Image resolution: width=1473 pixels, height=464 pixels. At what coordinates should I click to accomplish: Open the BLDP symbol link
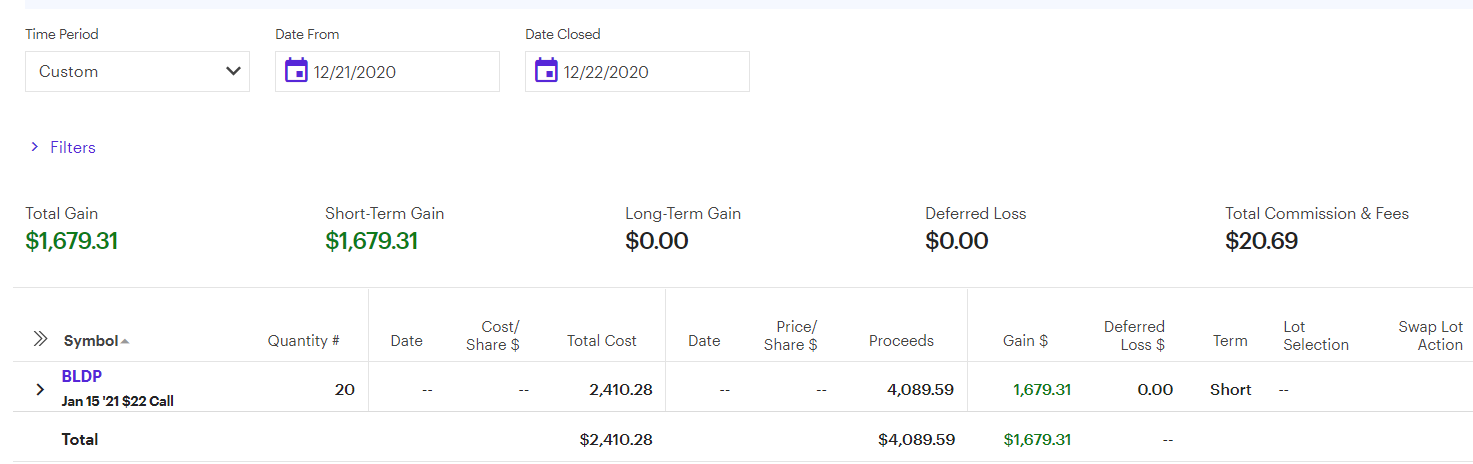(x=82, y=376)
